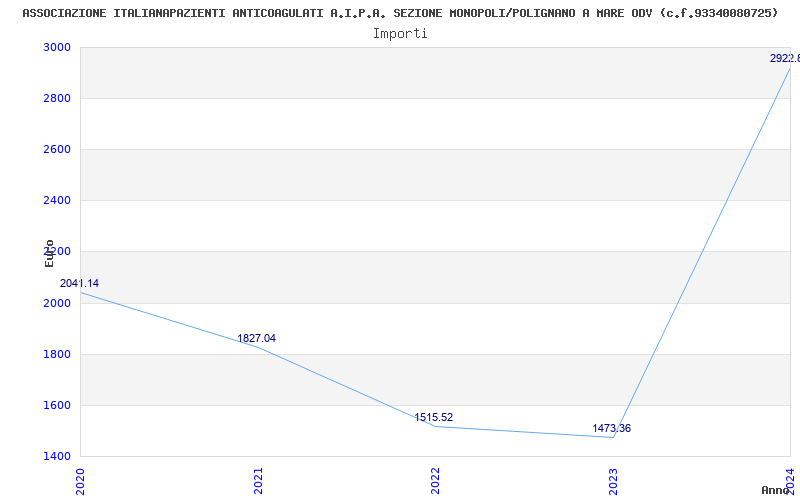Click the 'Euro' y-axis title
The height and width of the screenshot is (500, 800).
[49, 253]
